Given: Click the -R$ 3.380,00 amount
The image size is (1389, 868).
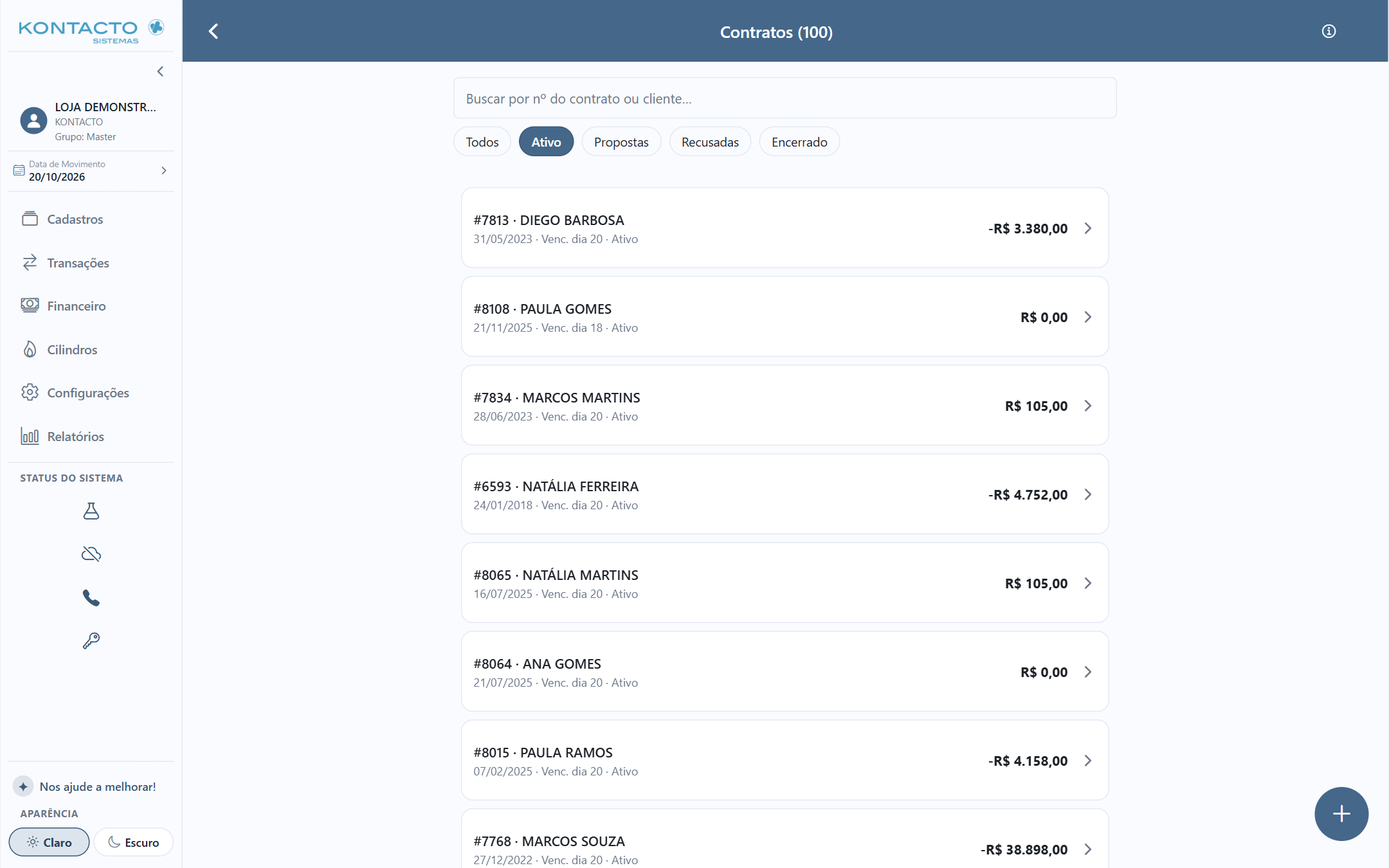Looking at the screenshot, I should (1028, 228).
